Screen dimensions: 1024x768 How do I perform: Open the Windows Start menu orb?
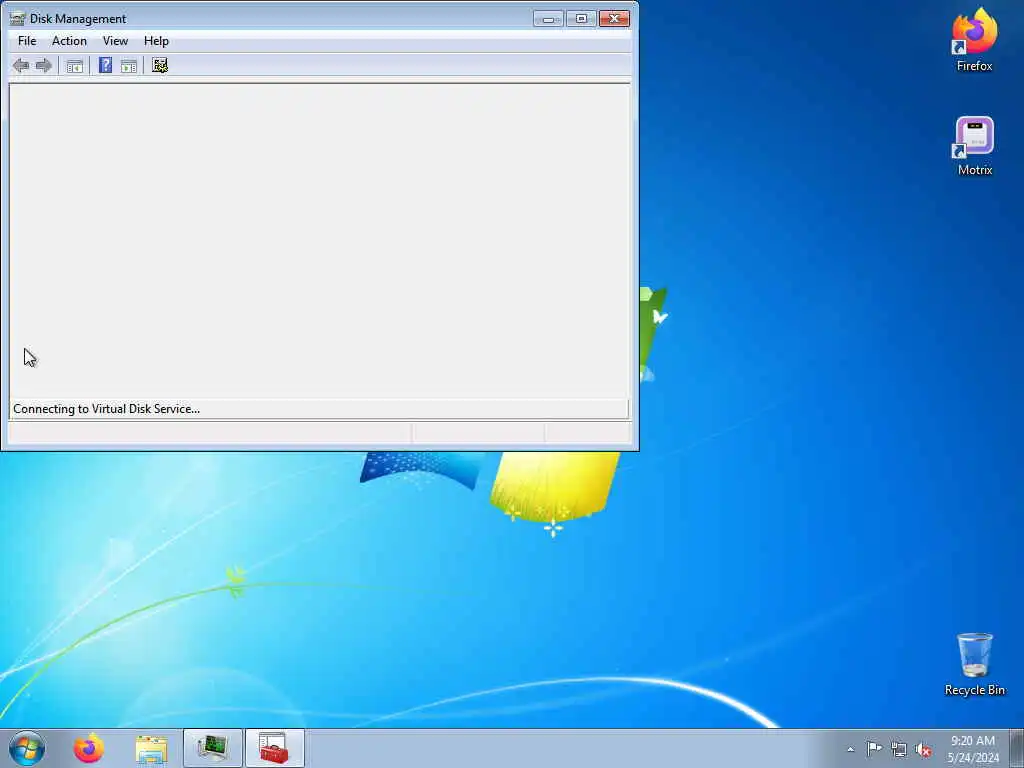(x=27, y=748)
